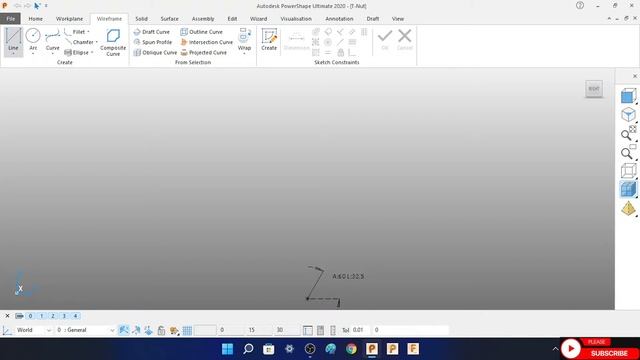
Task: Toggle level 2 in the levels bar
Action: point(53,316)
